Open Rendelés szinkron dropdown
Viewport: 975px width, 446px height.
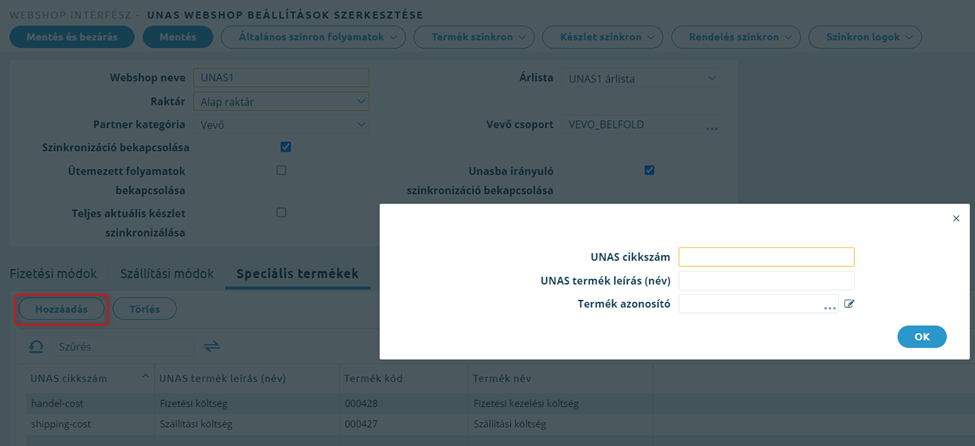736,37
